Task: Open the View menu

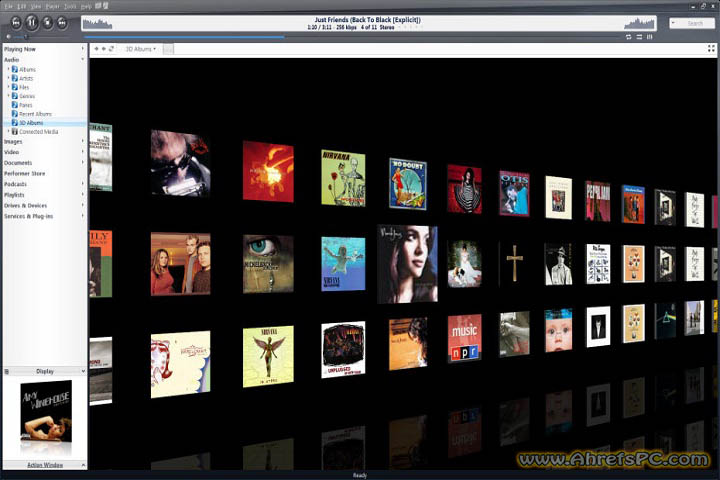Action: 35,6
